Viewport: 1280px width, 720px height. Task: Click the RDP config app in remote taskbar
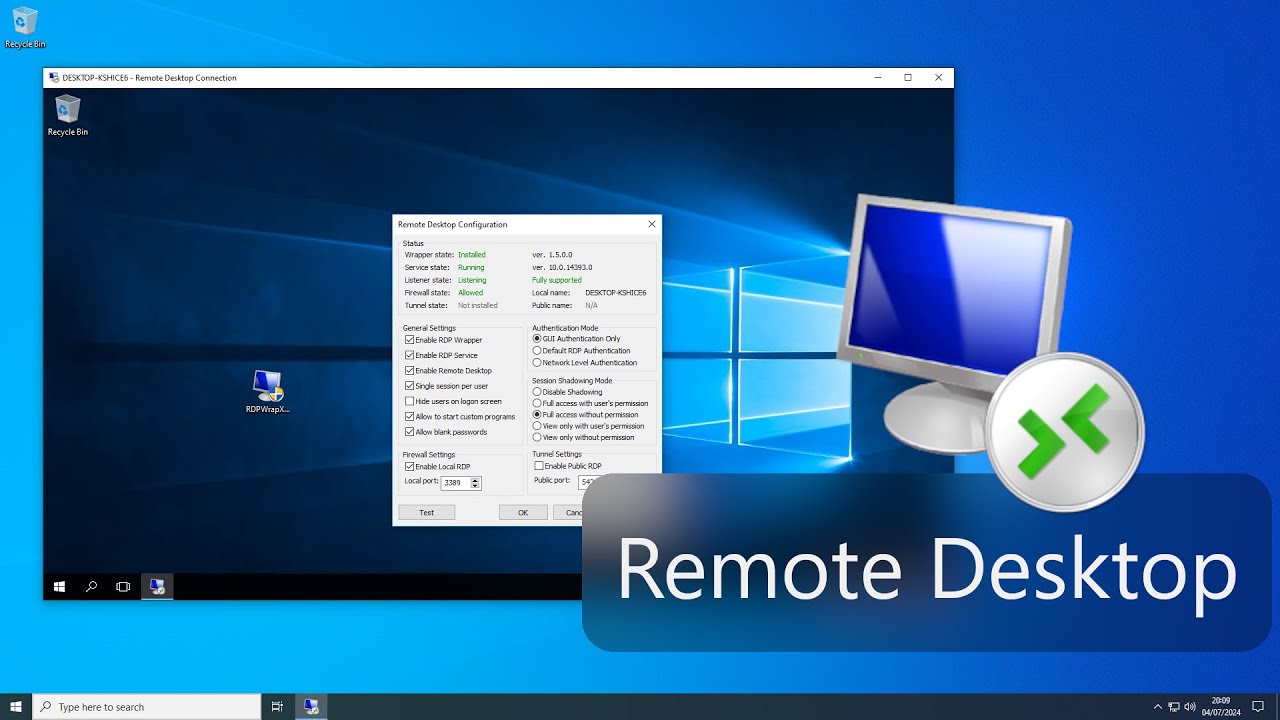tap(157, 587)
